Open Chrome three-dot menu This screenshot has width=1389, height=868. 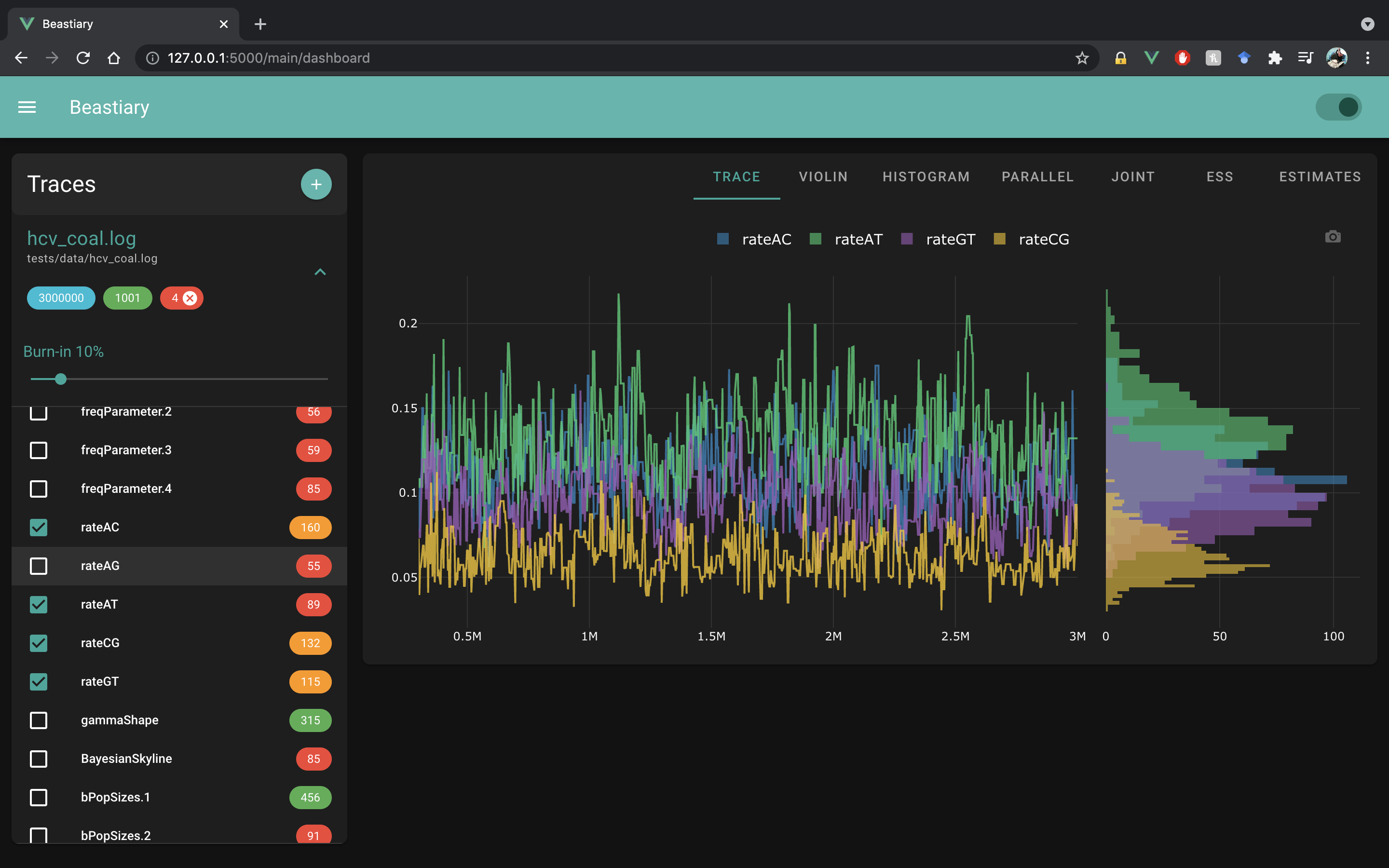[1367, 58]
